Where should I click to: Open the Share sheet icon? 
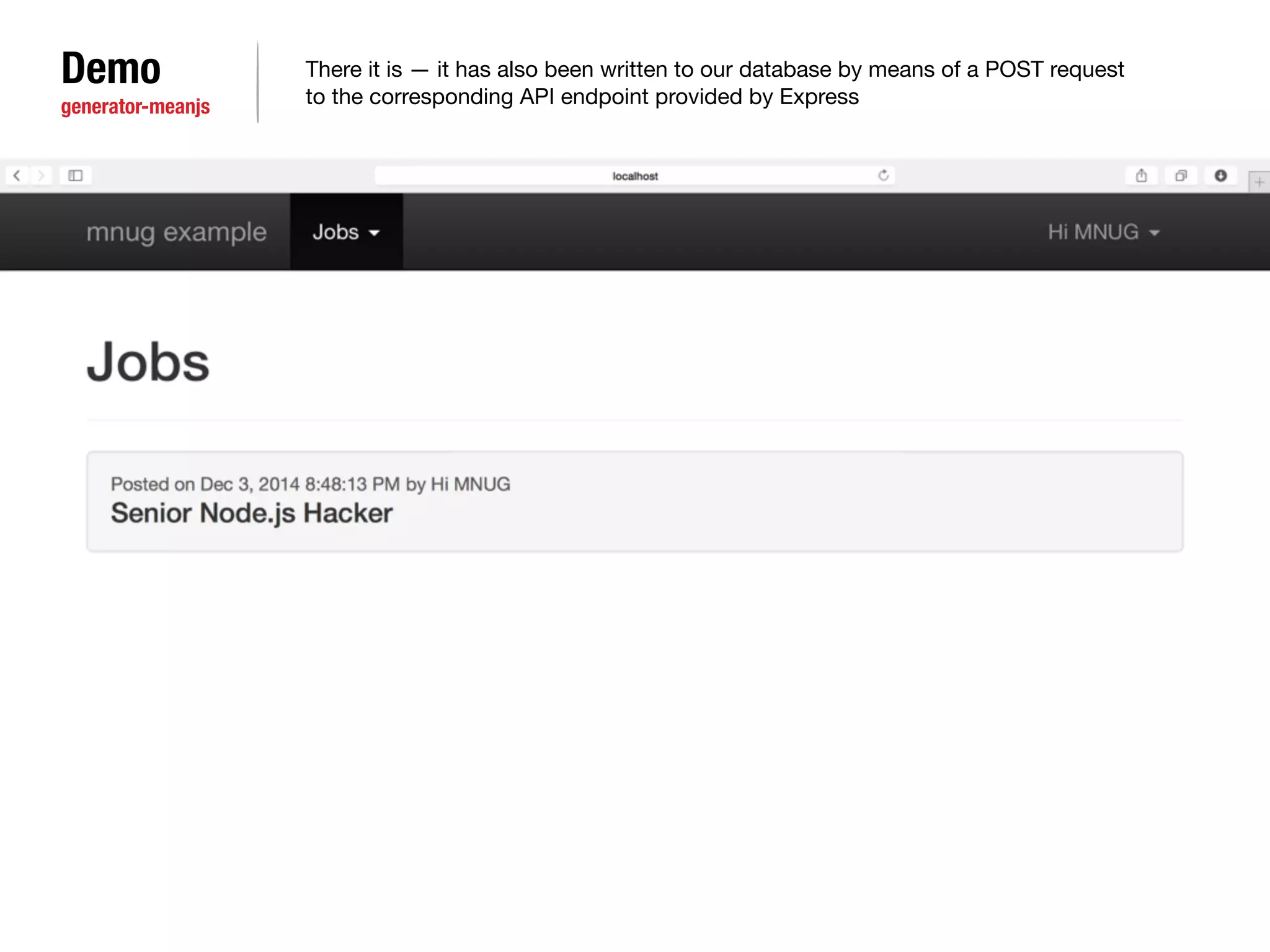coord(1141,176)
